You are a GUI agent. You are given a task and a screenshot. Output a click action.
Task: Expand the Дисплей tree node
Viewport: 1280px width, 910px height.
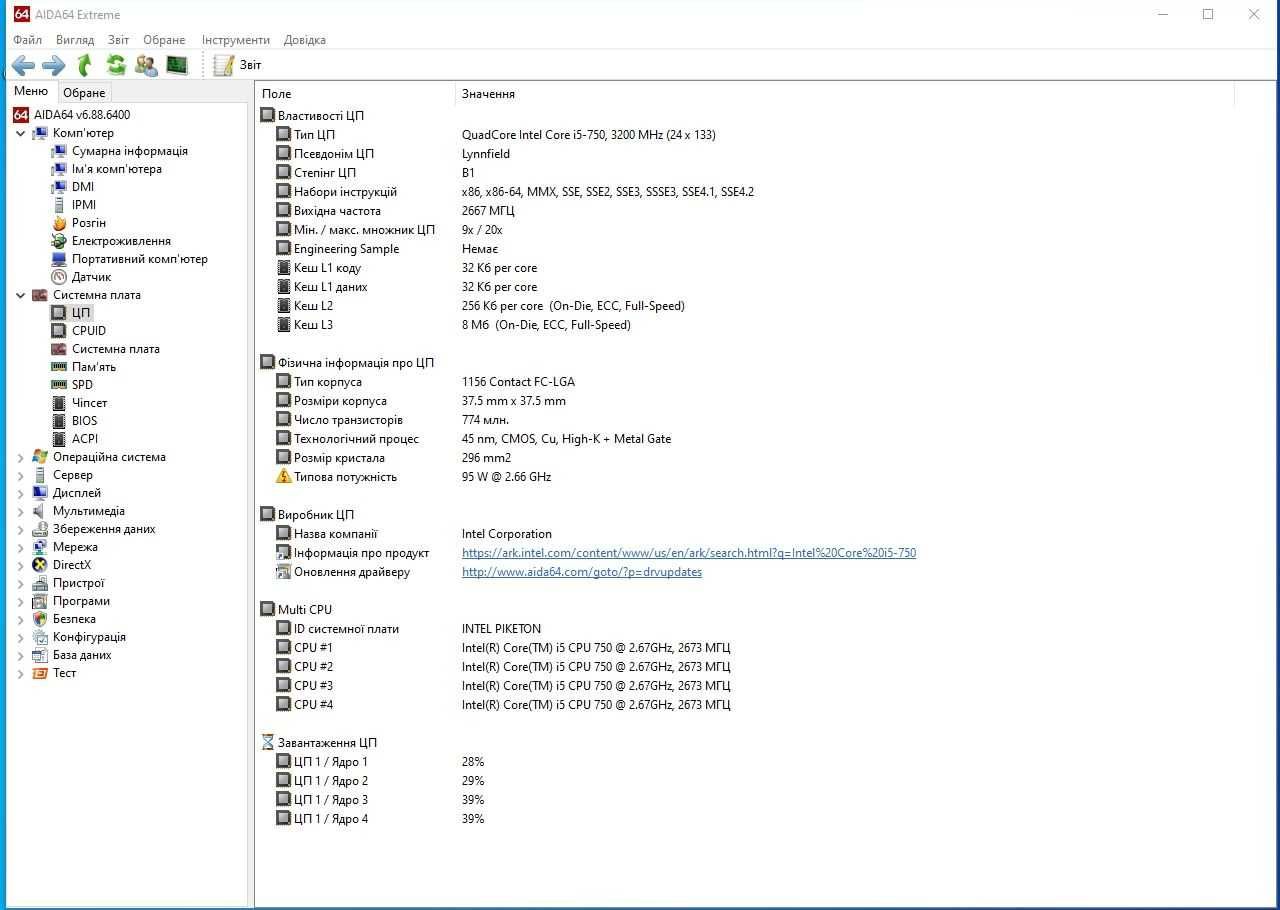20,493
